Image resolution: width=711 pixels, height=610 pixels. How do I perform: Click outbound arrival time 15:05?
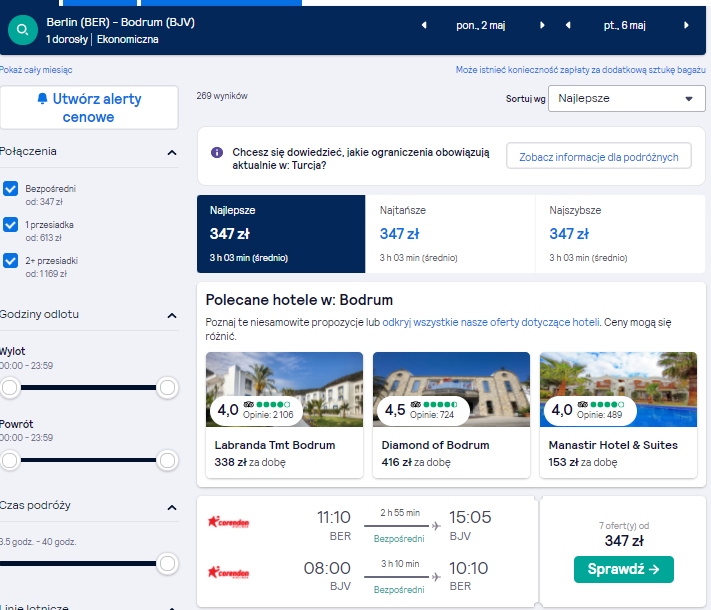click(x=470, y=517)
